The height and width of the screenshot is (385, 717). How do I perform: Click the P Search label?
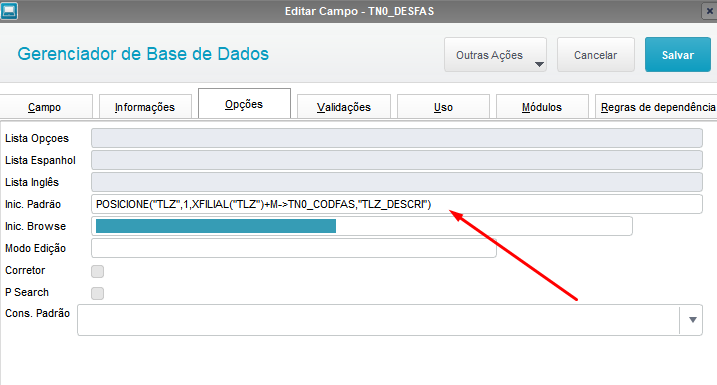pos(27,292)
